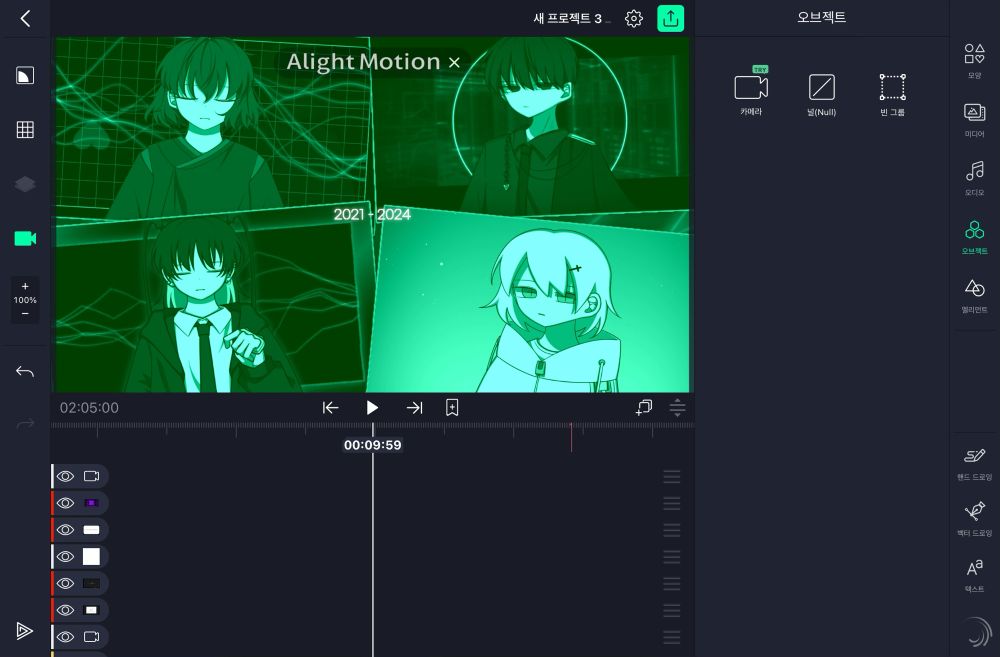Click the 02:05:00 duration timecode
Screen dimensions: 1000x657
[89, 408]
